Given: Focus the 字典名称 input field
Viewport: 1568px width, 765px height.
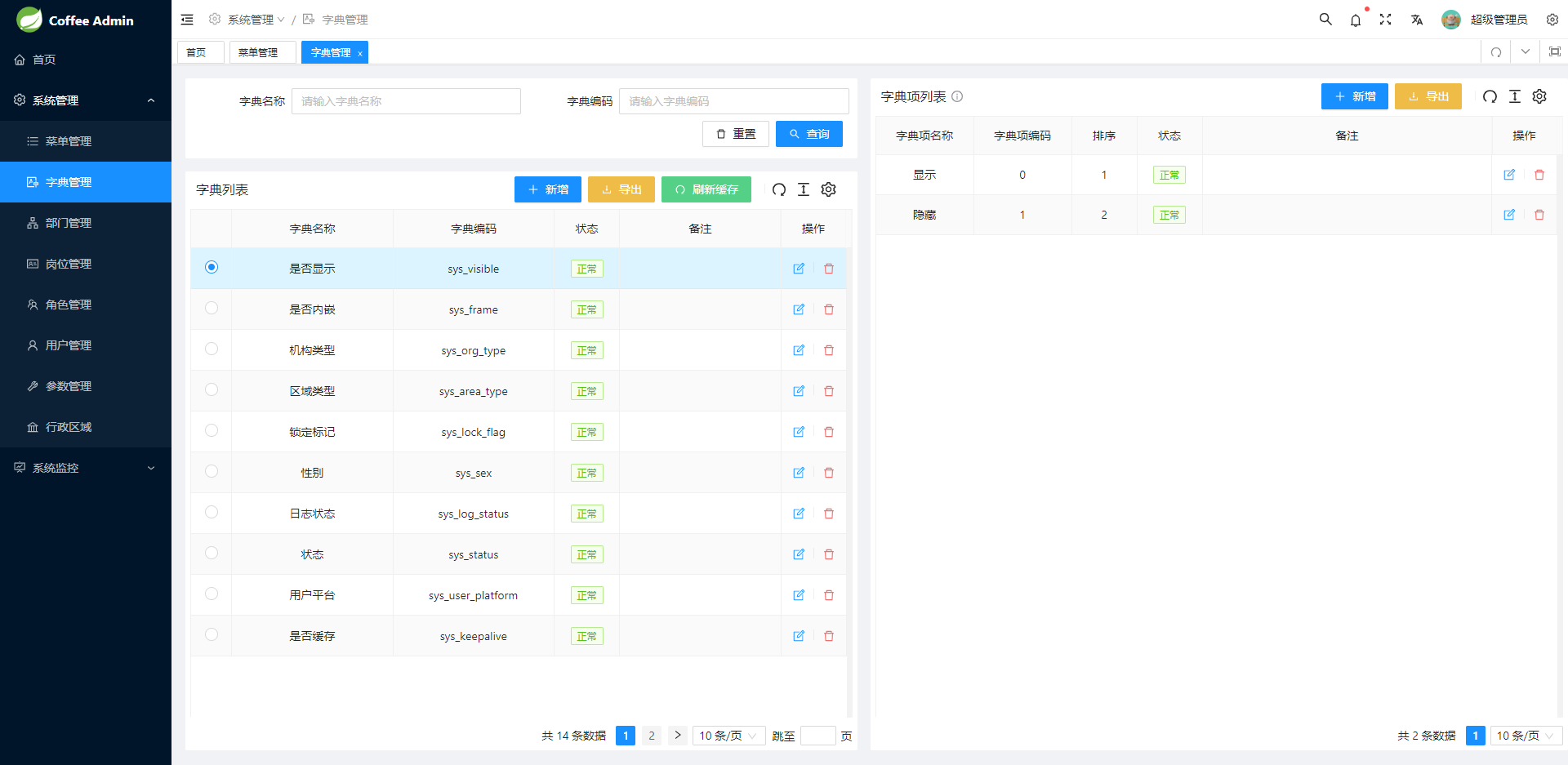Looking at the screenshot, I should tap(406, 101).
